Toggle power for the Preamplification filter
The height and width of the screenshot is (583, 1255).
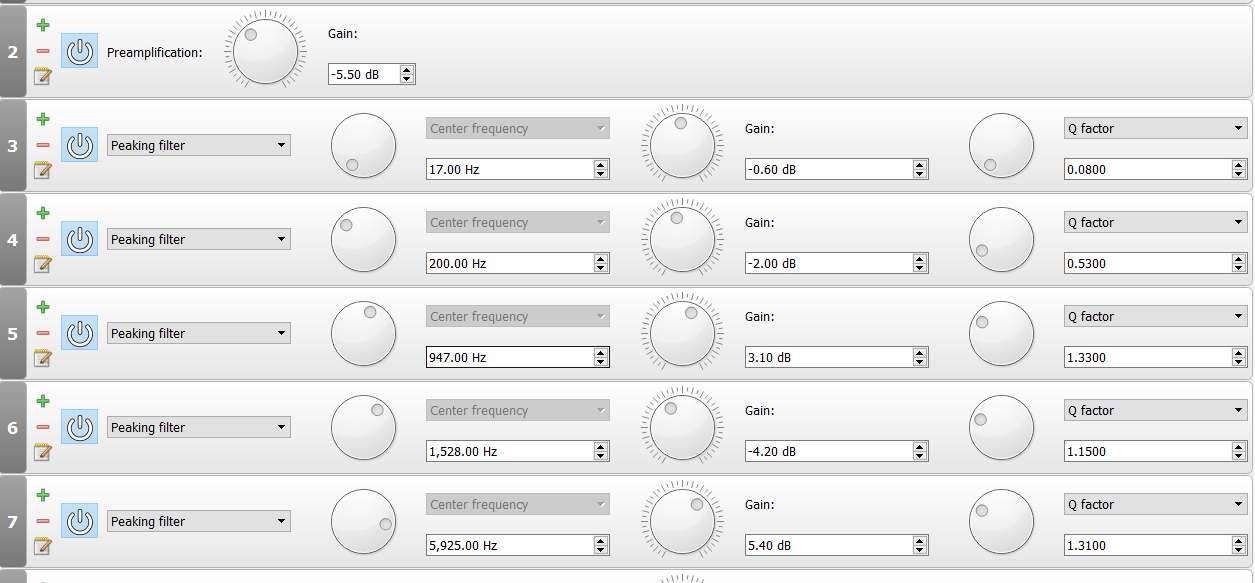[x=80, y=51]
